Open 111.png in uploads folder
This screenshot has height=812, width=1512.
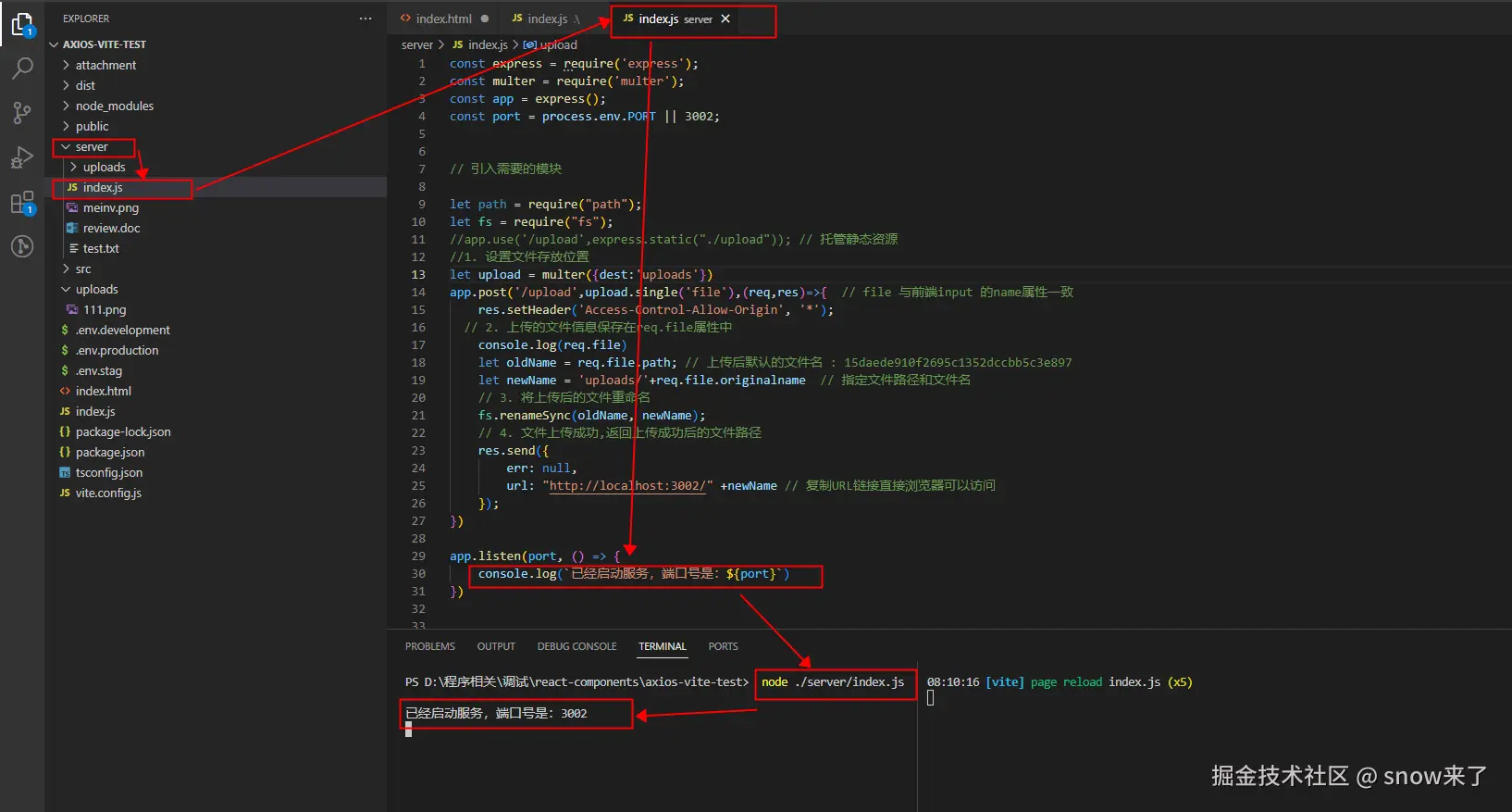click(216, 309)
